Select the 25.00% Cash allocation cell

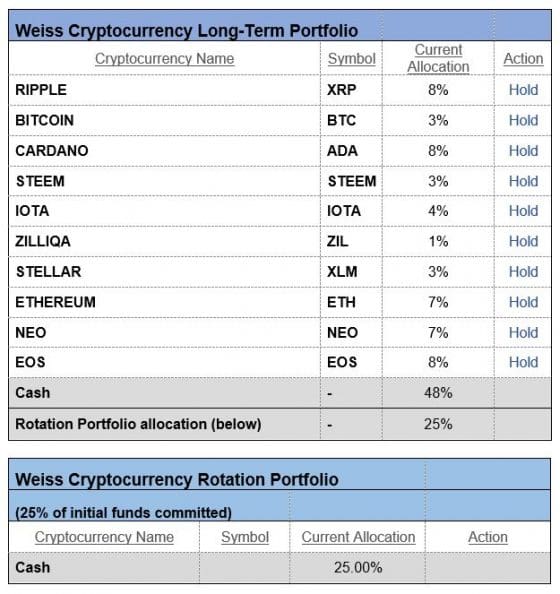pyautogui.click(x=358, y=567)
